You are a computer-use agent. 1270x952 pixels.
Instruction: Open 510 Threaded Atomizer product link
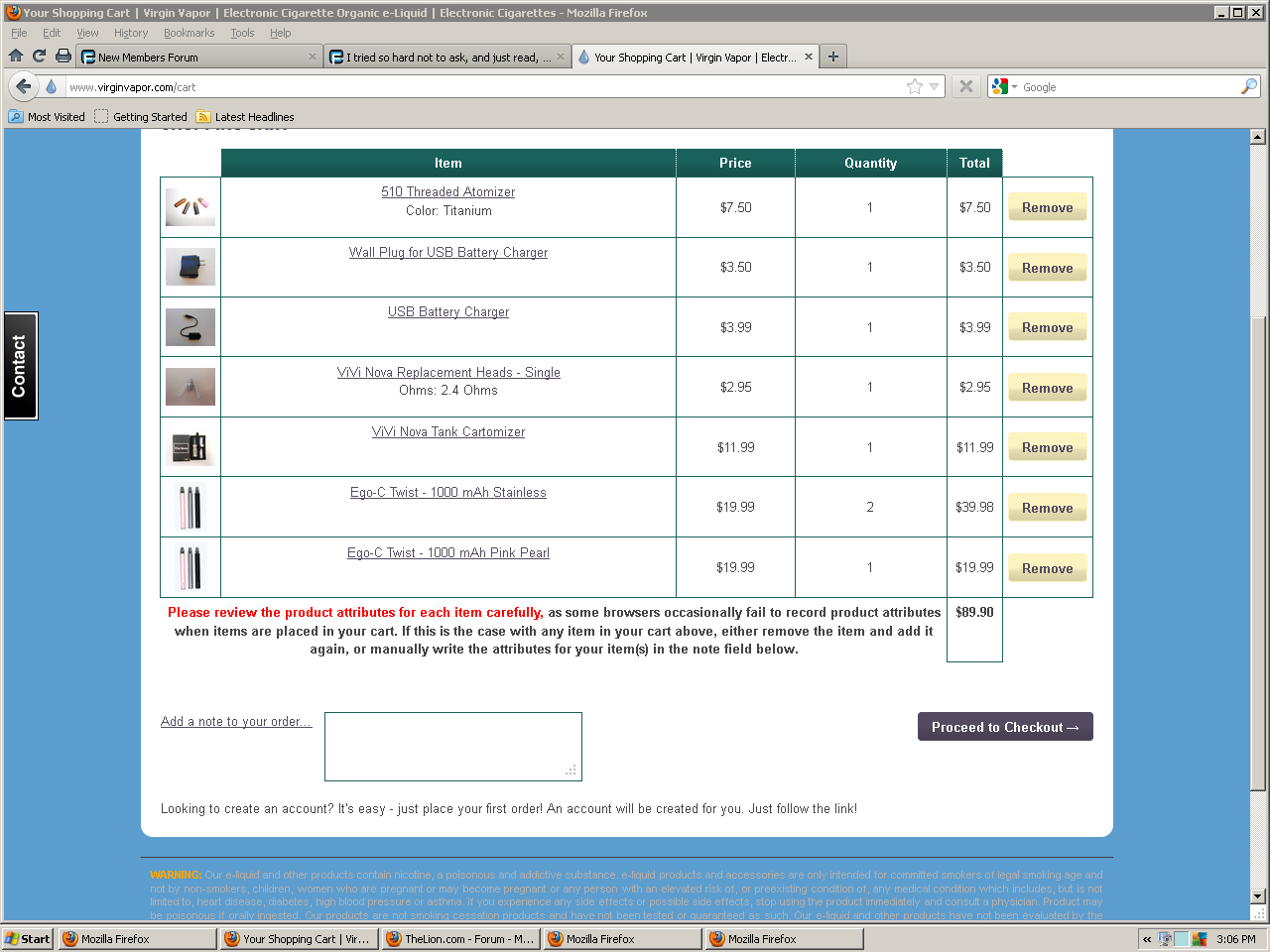pyautogui.click(x=448, y=191)
